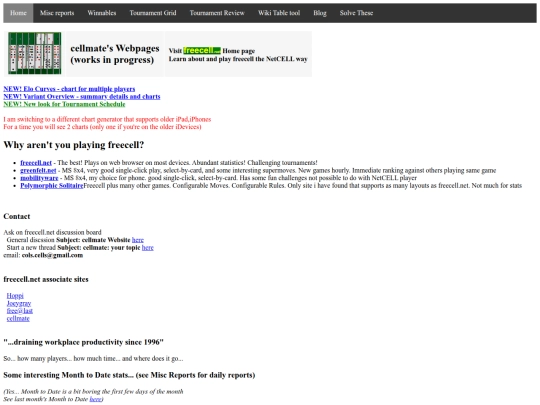Visit the greenfelt.net link
This screenshot has width=540, height=405.
(38, 170)
